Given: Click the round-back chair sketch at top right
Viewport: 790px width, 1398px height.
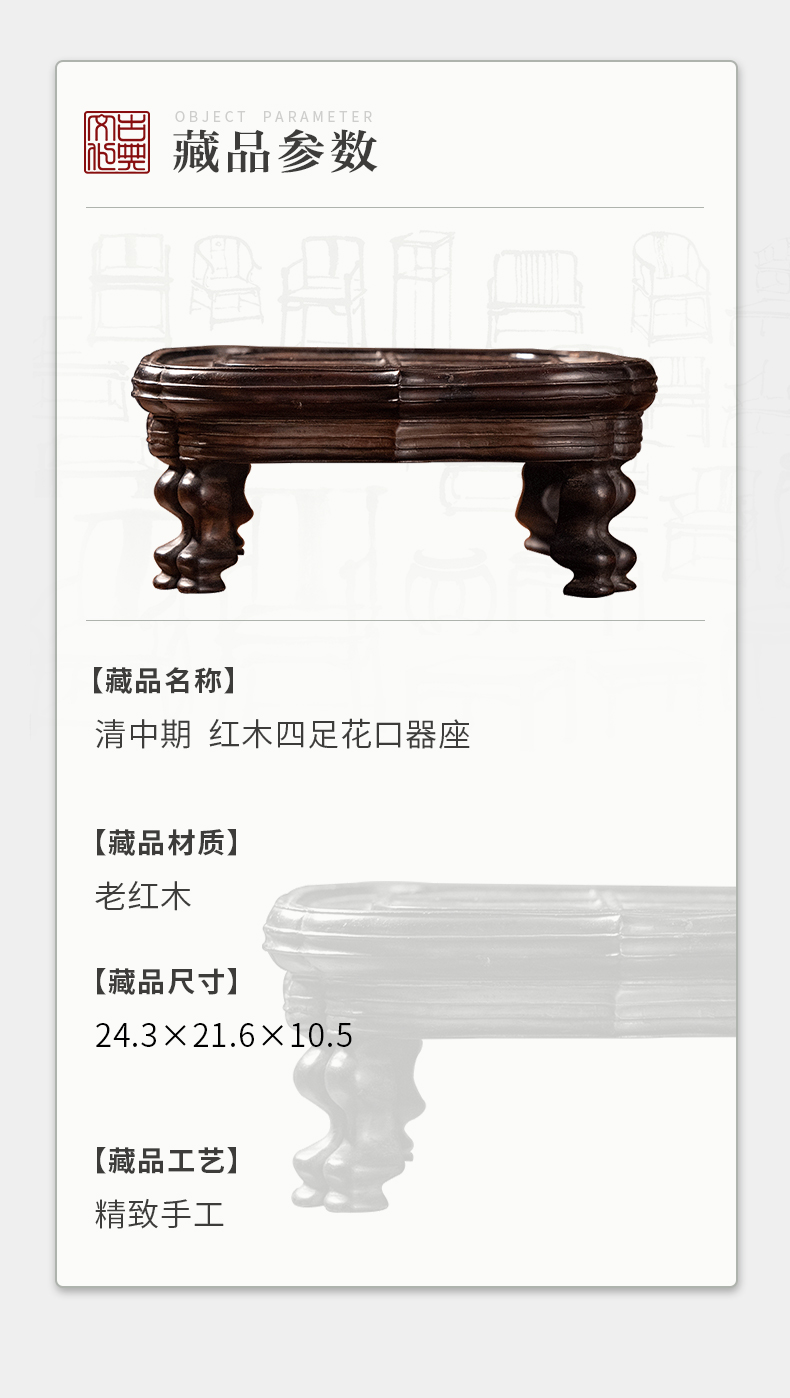Looking at the screenshot, I should pyautogui.click(x=670, y=288).
